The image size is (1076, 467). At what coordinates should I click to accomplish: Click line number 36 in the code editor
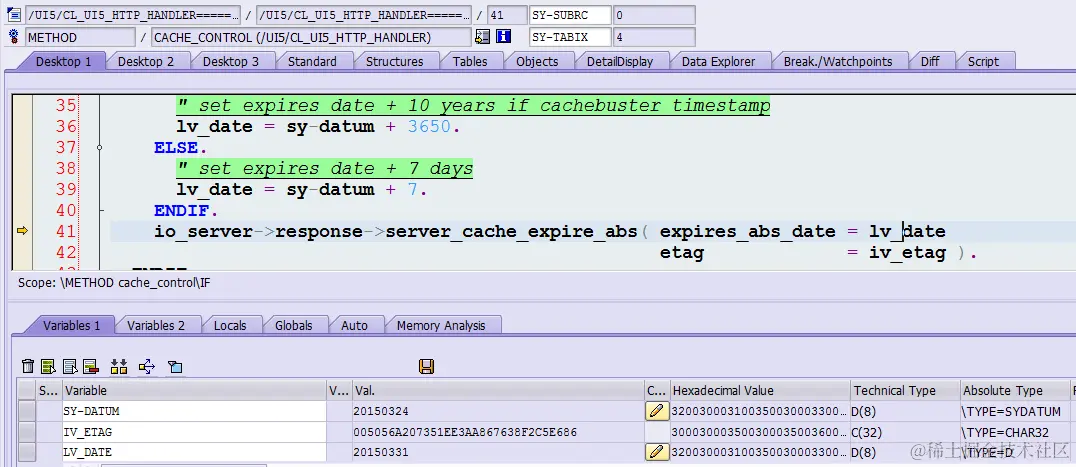[x=67, y=126]
